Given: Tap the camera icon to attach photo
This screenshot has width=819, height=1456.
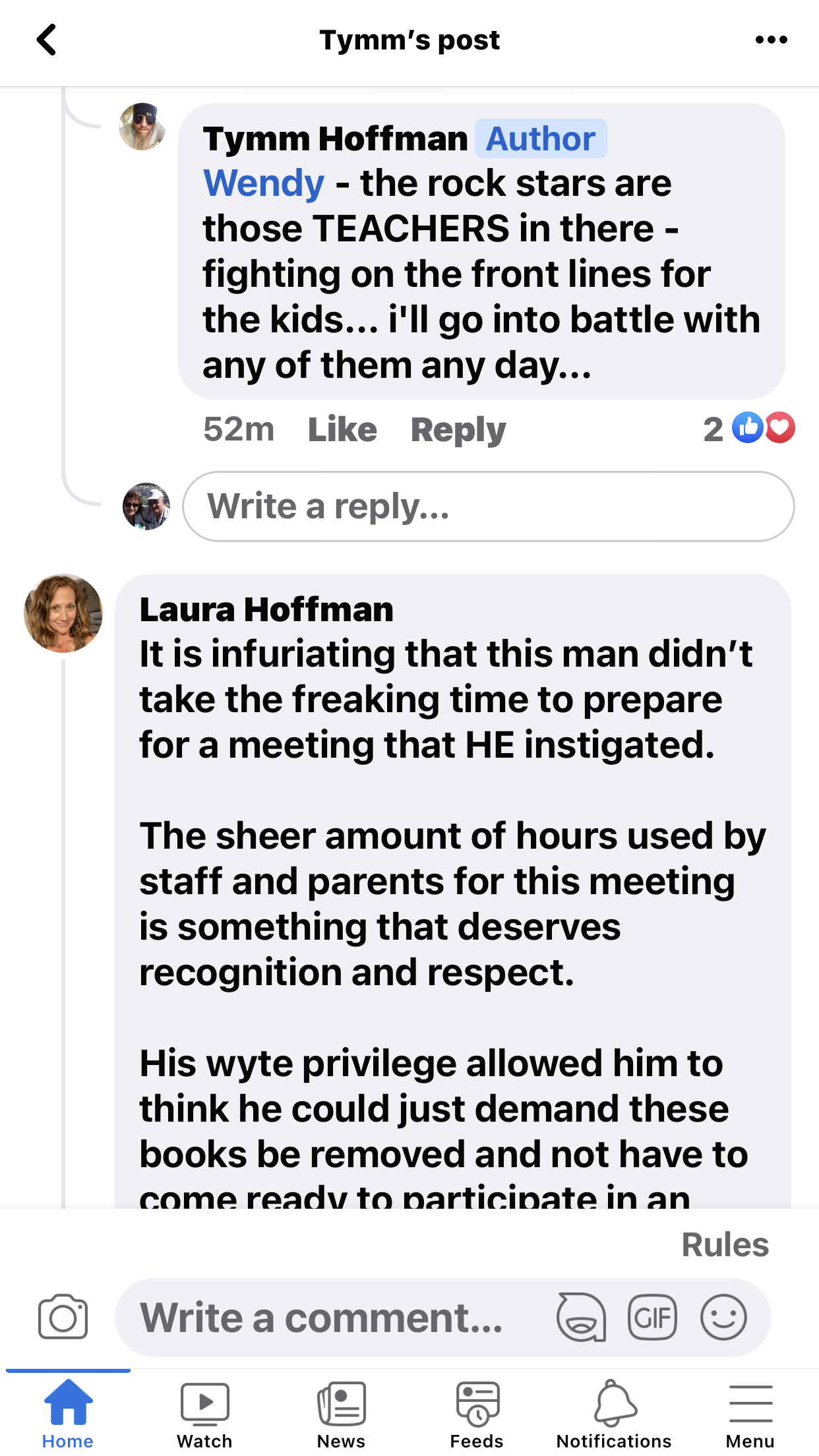Looking at the screenshot, I should click(63, 1317).
